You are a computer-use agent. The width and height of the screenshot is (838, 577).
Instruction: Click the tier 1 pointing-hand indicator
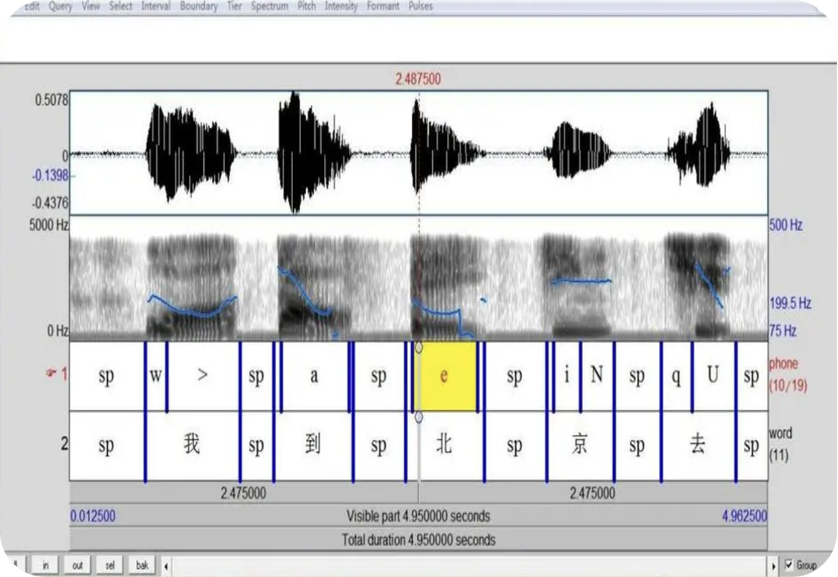point(52,373)
